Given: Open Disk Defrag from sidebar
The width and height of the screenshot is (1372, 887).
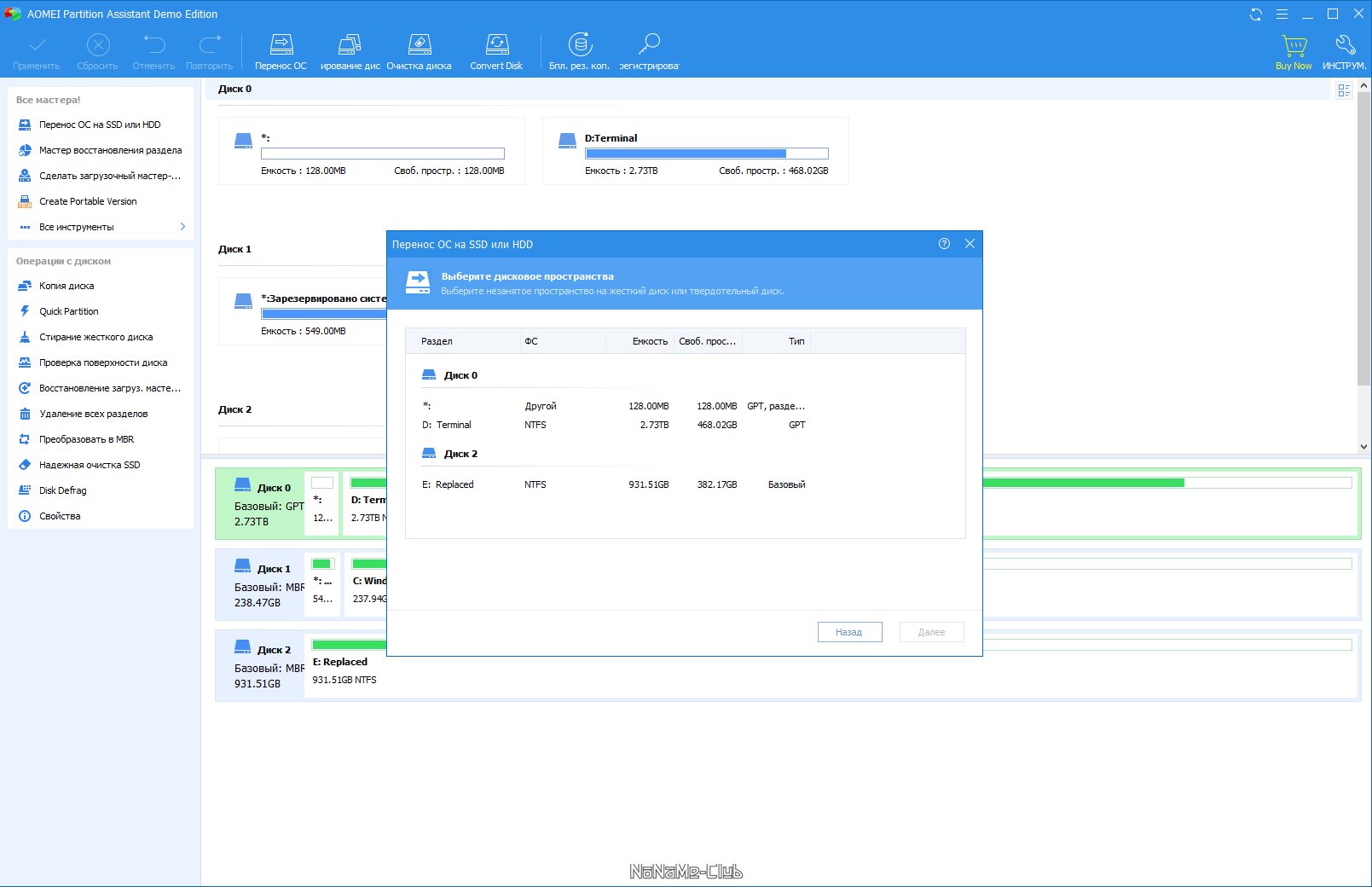Looking at the screenshot, I should 62,490.
